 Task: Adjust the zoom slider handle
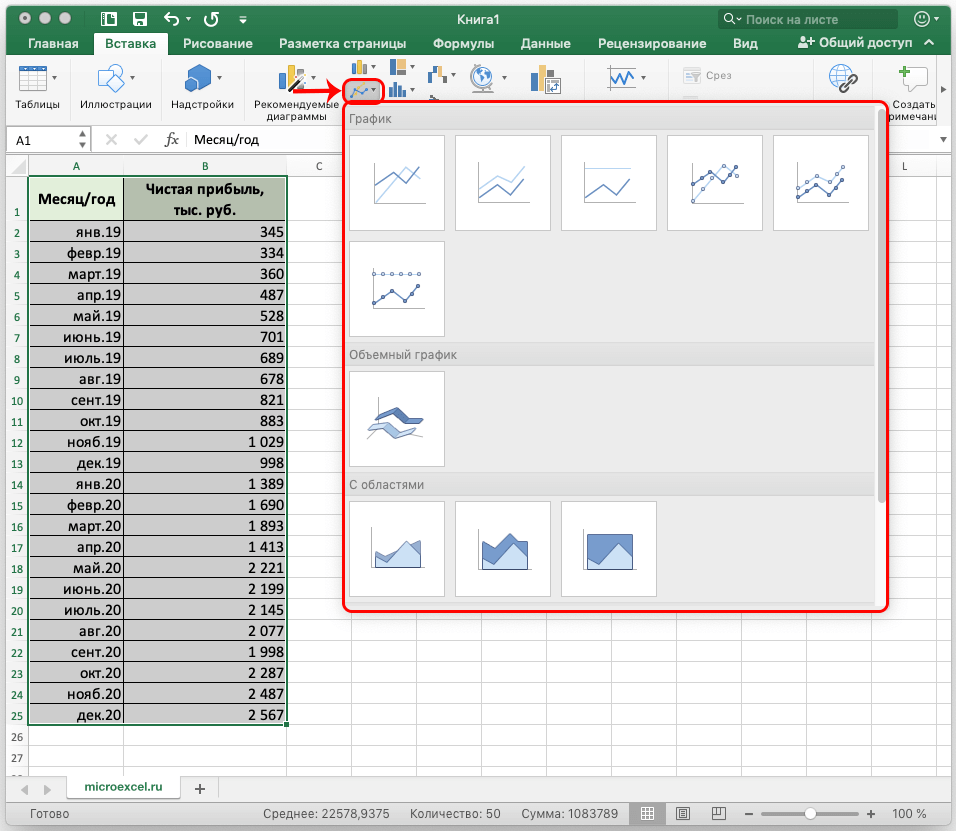810,814
